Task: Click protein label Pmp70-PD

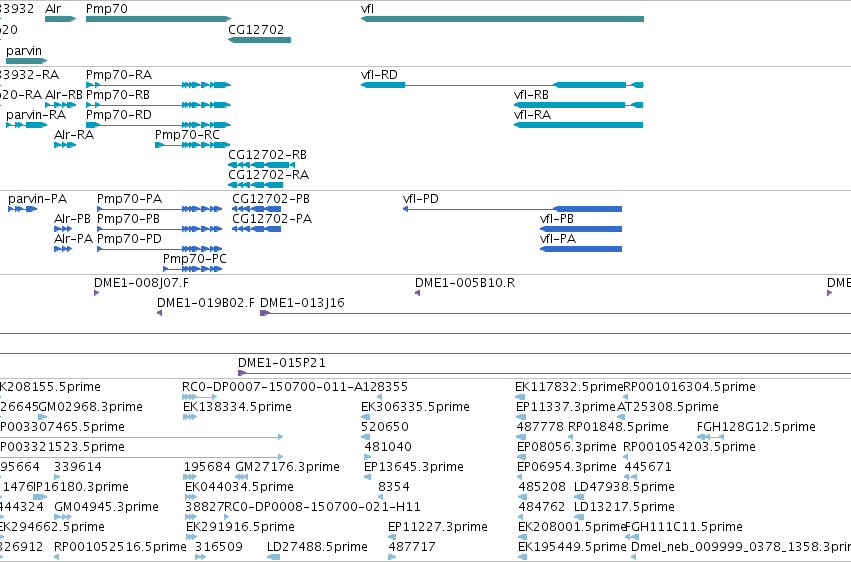Action: 129,239
